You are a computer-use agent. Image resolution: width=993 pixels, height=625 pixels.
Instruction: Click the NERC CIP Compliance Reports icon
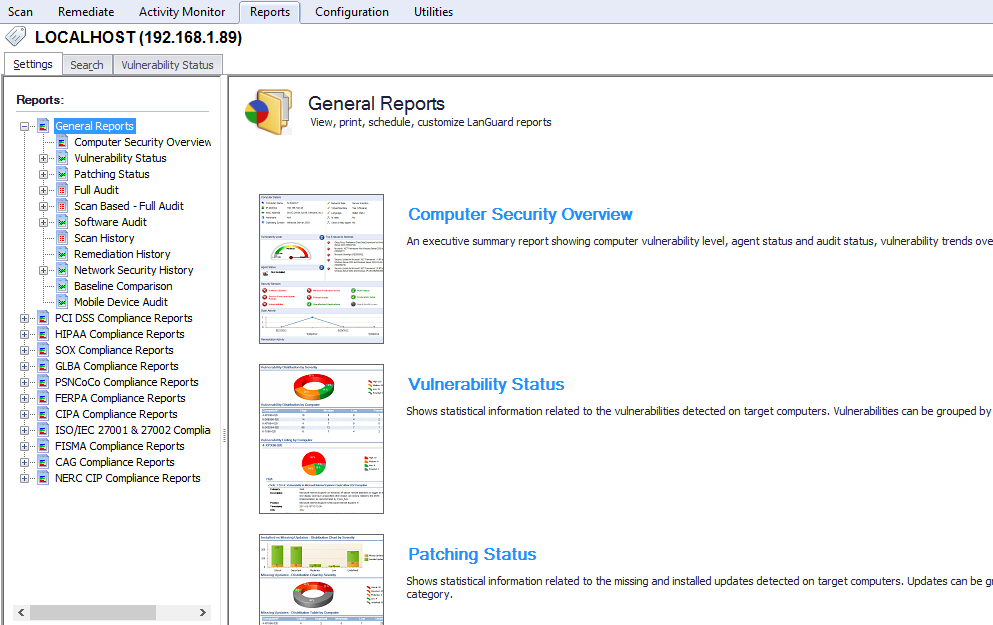click(43, 478)
